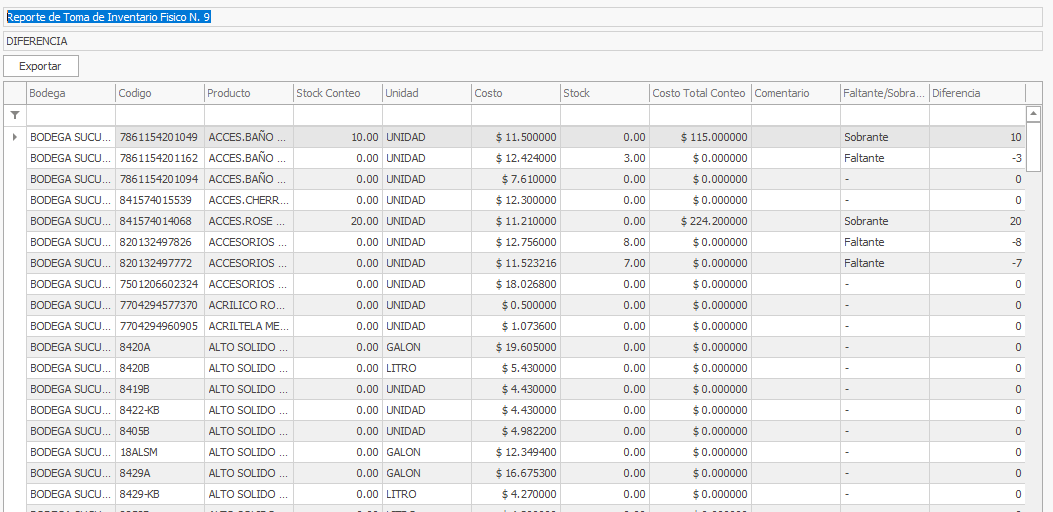Click the Producto column header
This screenshot has width=1053, height=512.
tap(247, 93)
